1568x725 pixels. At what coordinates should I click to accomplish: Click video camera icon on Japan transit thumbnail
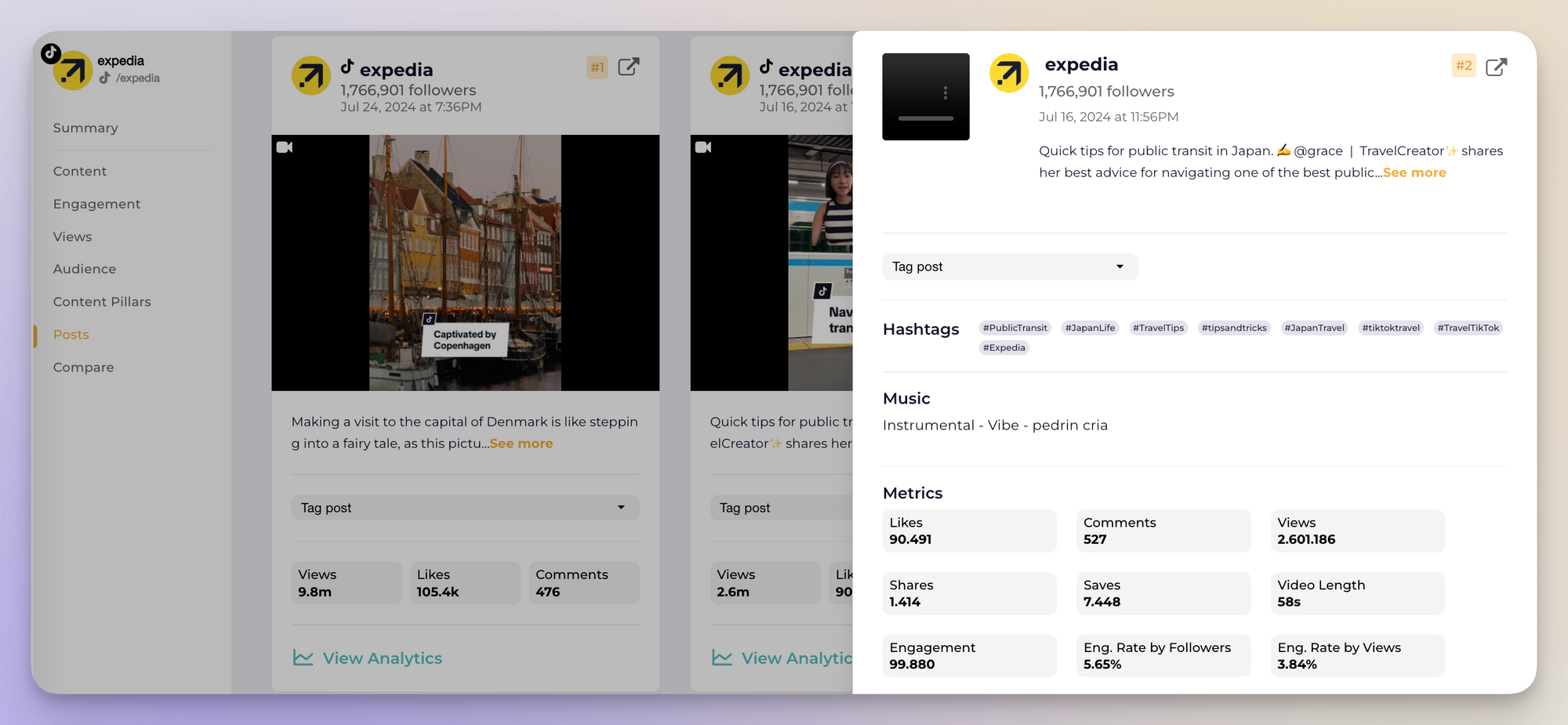pyautogui.click(x=703, y=147)
